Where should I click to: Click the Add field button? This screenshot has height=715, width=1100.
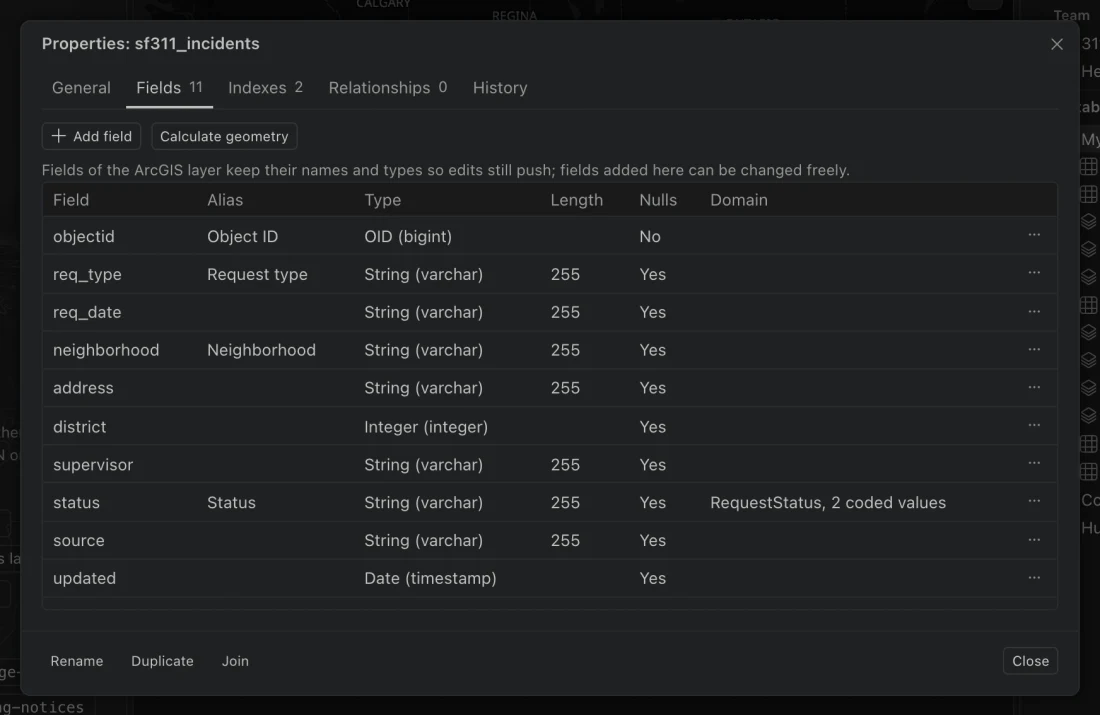(91, 136)
